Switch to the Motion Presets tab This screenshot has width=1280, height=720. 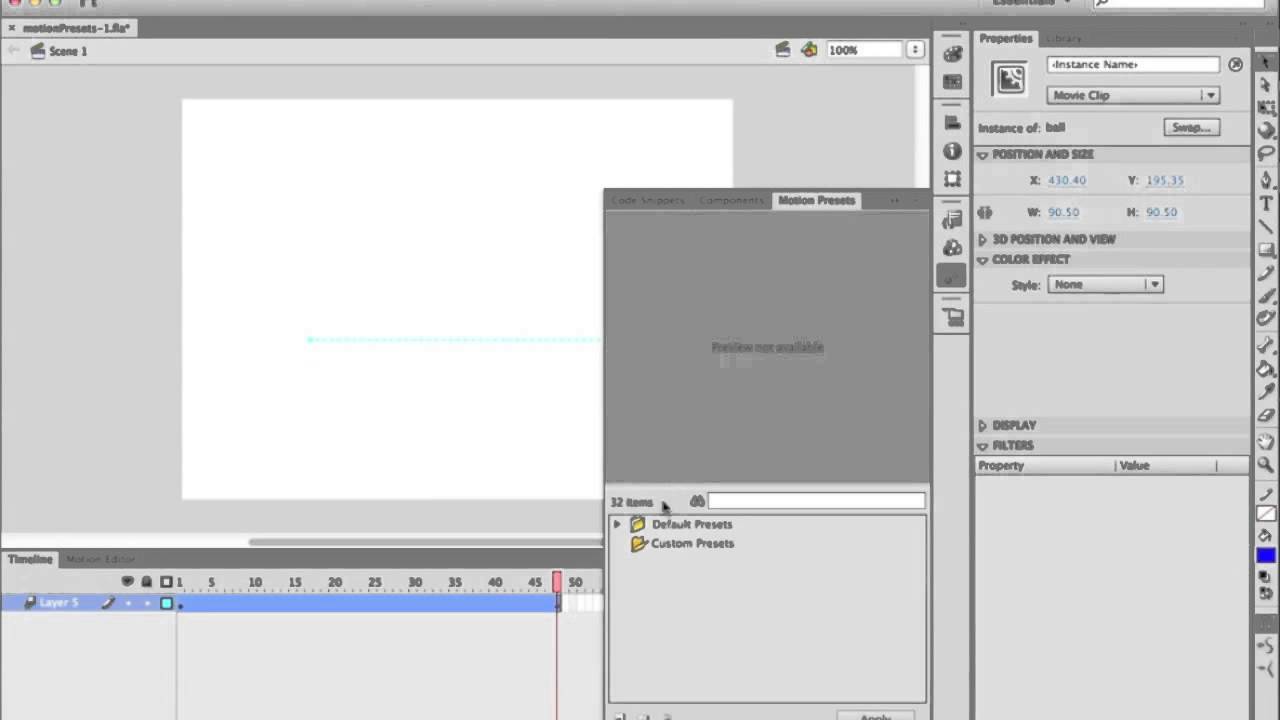[x=816, y=200]
